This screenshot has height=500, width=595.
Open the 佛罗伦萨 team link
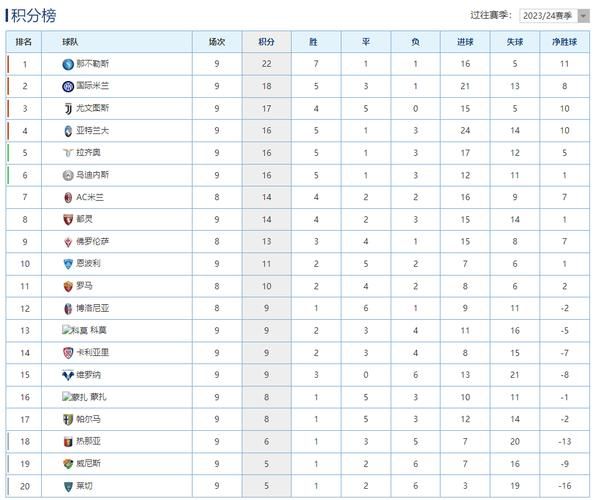(93, 241)
